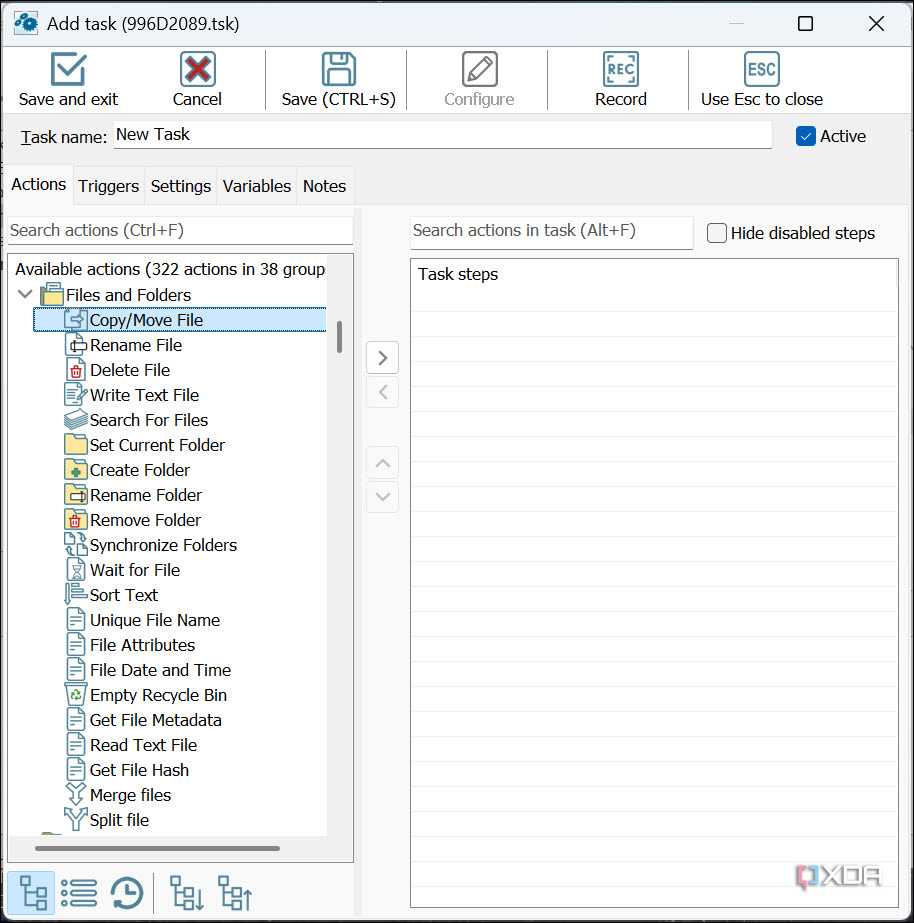Click the Empty Recycle Bin icon

[75, 695]
